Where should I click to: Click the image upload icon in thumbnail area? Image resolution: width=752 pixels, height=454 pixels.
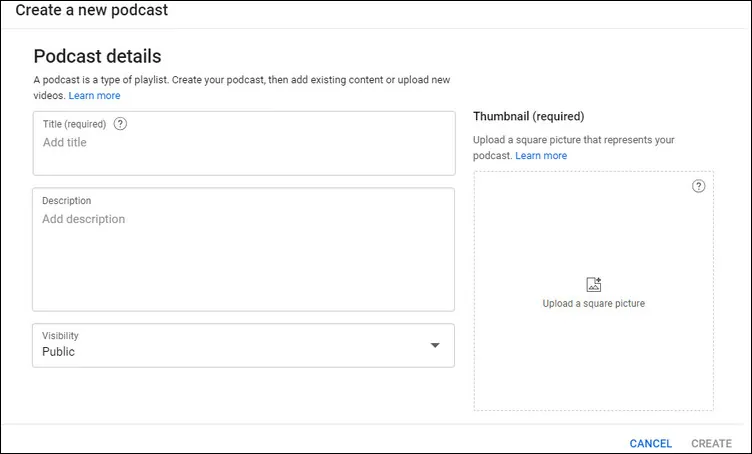pyautogui.click(x=594, y=284)
